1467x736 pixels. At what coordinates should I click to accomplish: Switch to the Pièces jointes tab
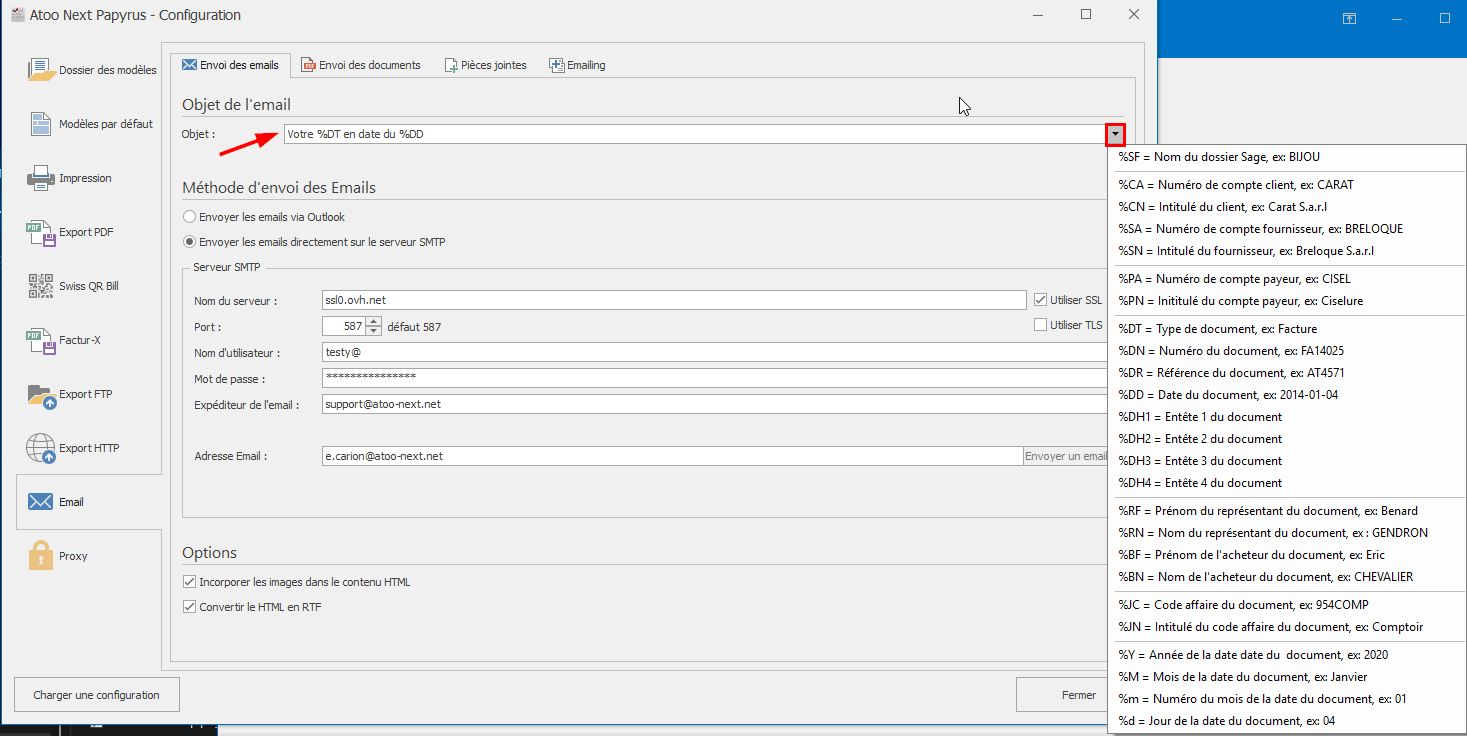(485, 65)
